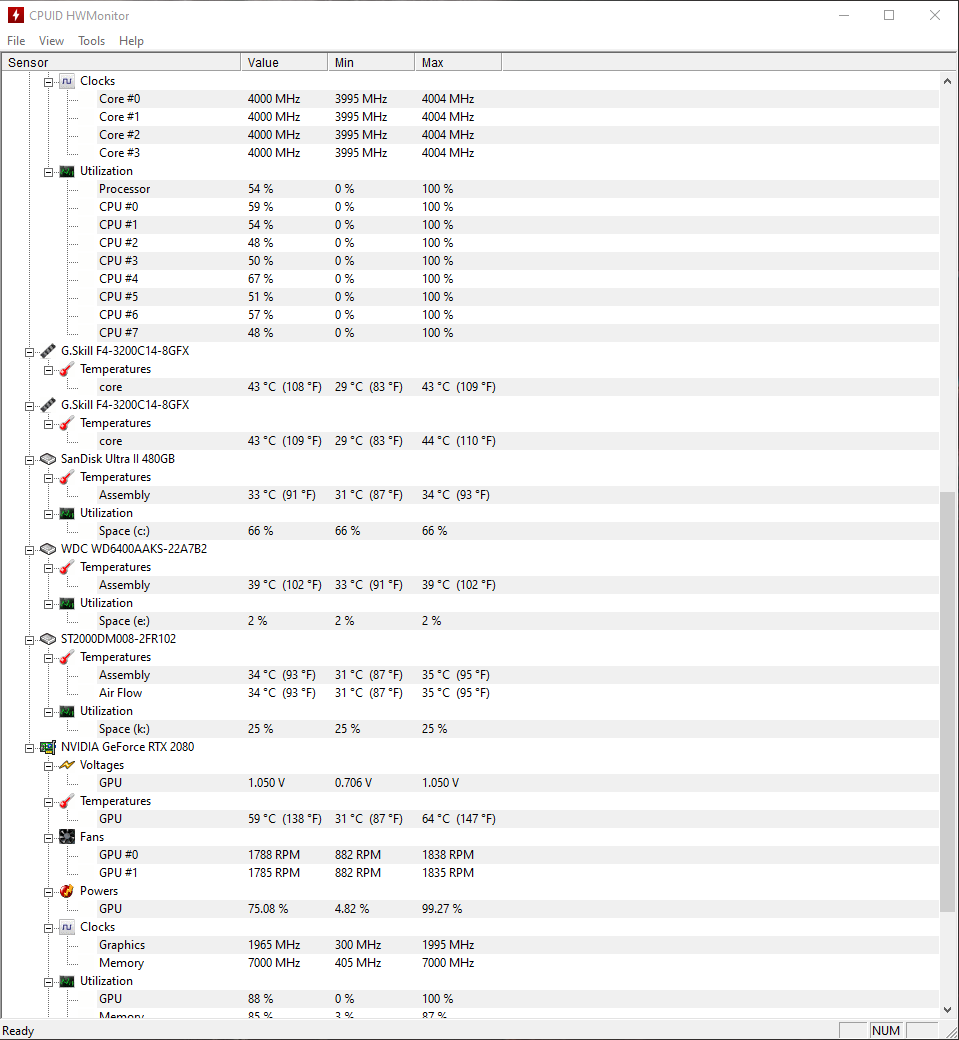Click the Utilization icon above the Processor row

tap(66, 171)
